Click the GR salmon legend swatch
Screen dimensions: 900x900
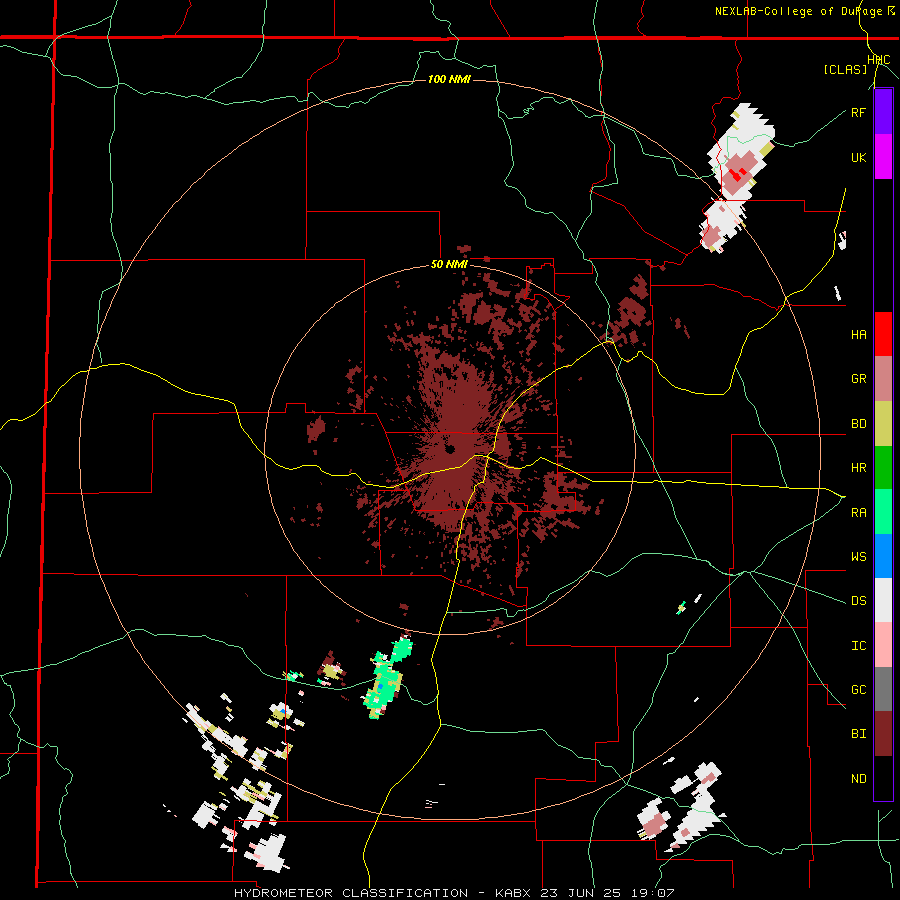pyautogui.click(x=883, y=379)
